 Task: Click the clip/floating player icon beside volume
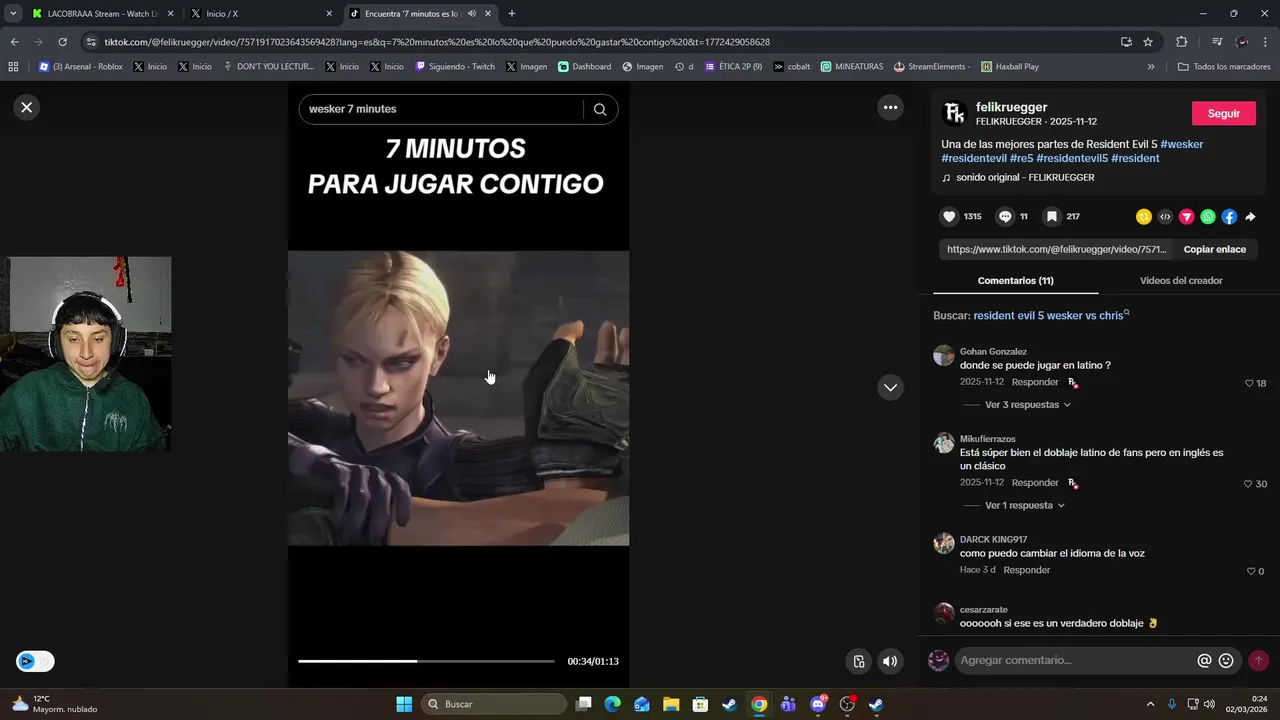click(x=858, y=661)
